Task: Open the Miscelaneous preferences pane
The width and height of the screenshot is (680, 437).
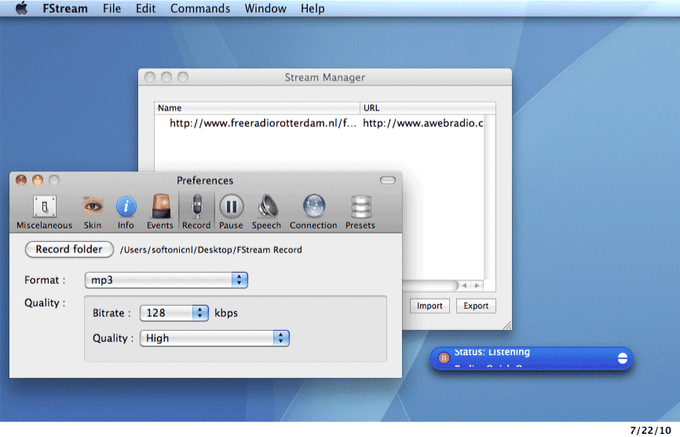Action: point(44,212)
